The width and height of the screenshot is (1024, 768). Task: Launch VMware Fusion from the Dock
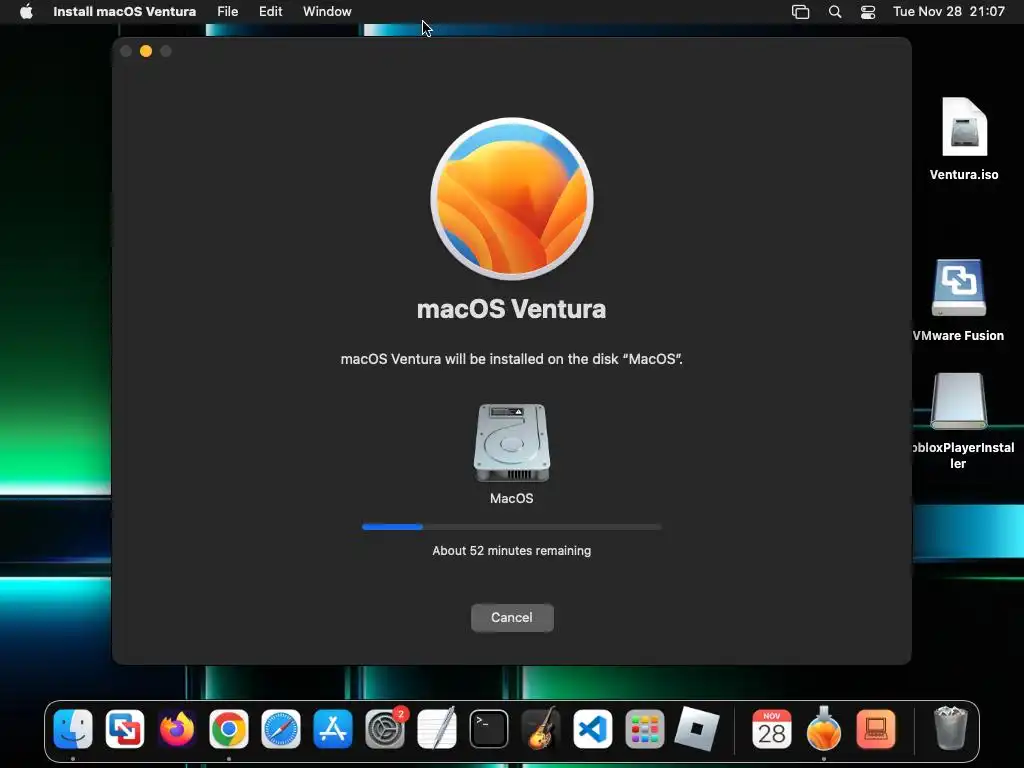point(125,729)
